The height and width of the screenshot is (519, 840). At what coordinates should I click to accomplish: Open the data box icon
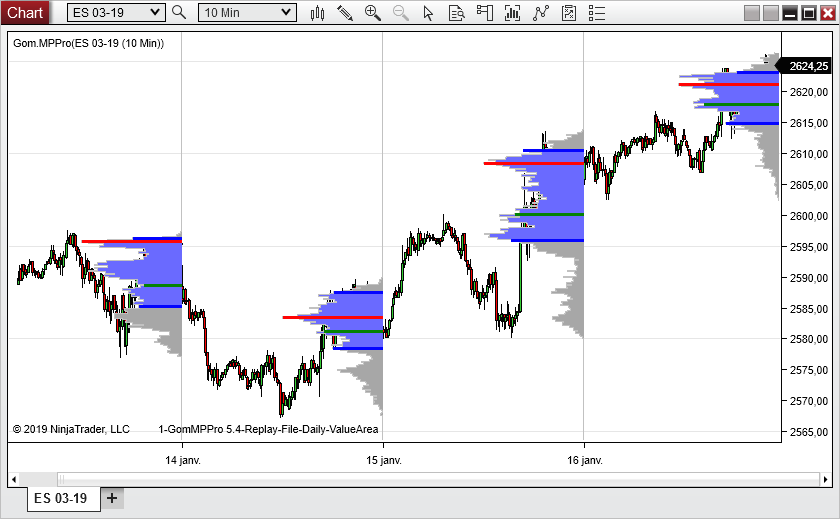pos(456,13)
